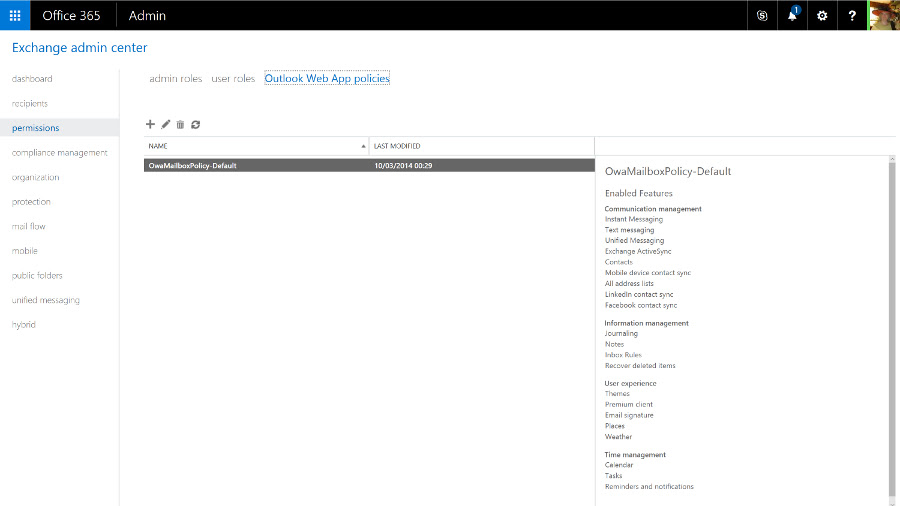Image resolution: width=900 pixels, height=506 pixels.
Task: Sort by the NAME column header
Action: pyautogui.click(x=257, y=146)
